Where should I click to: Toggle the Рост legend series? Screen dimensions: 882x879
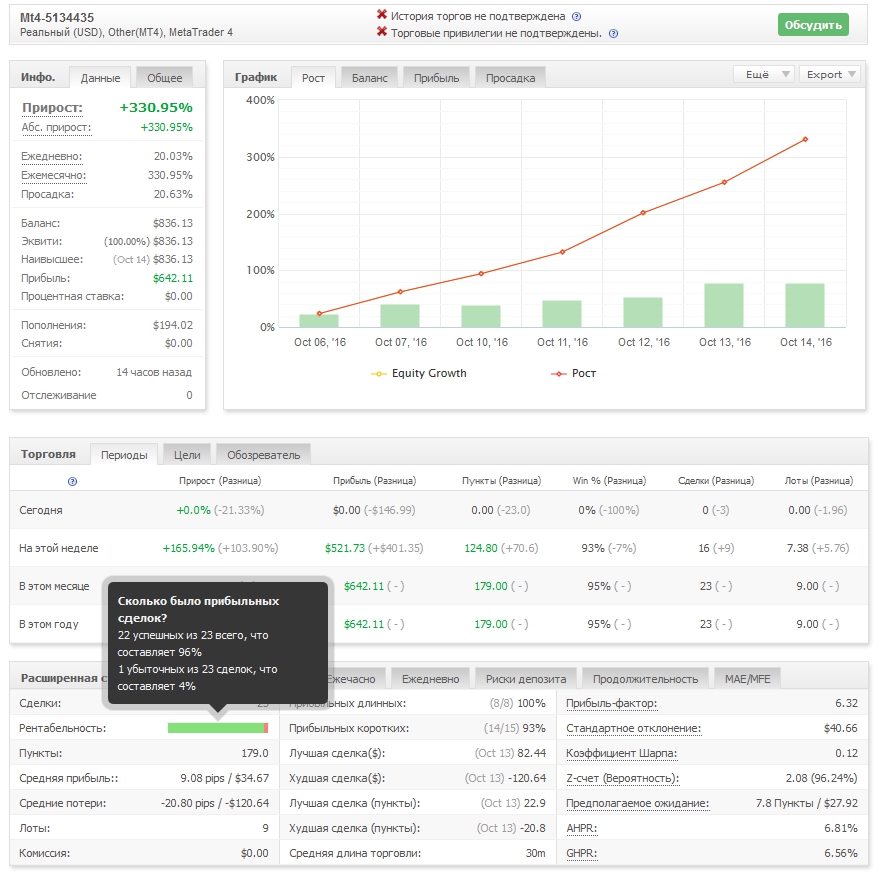[x=573, y=373]
